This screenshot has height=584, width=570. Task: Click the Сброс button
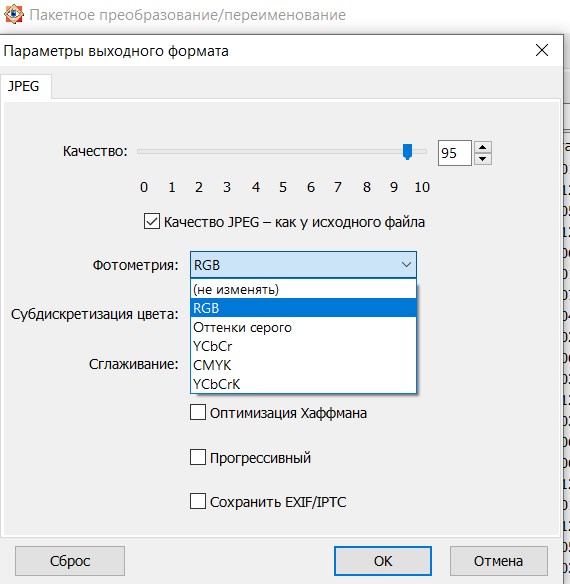[x=70, y=561]
